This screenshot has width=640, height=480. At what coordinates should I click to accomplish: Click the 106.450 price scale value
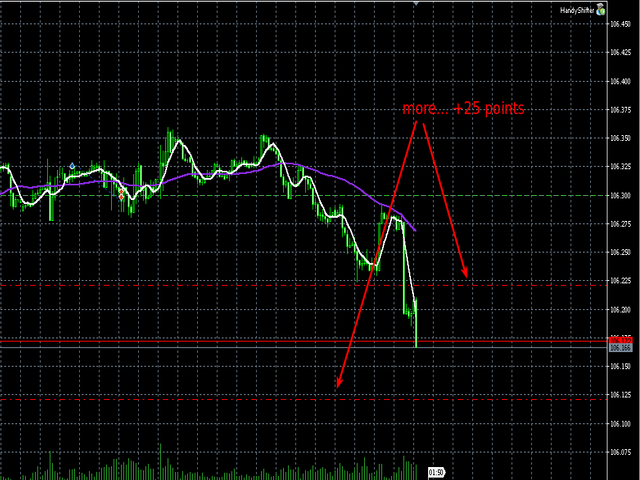620,24
